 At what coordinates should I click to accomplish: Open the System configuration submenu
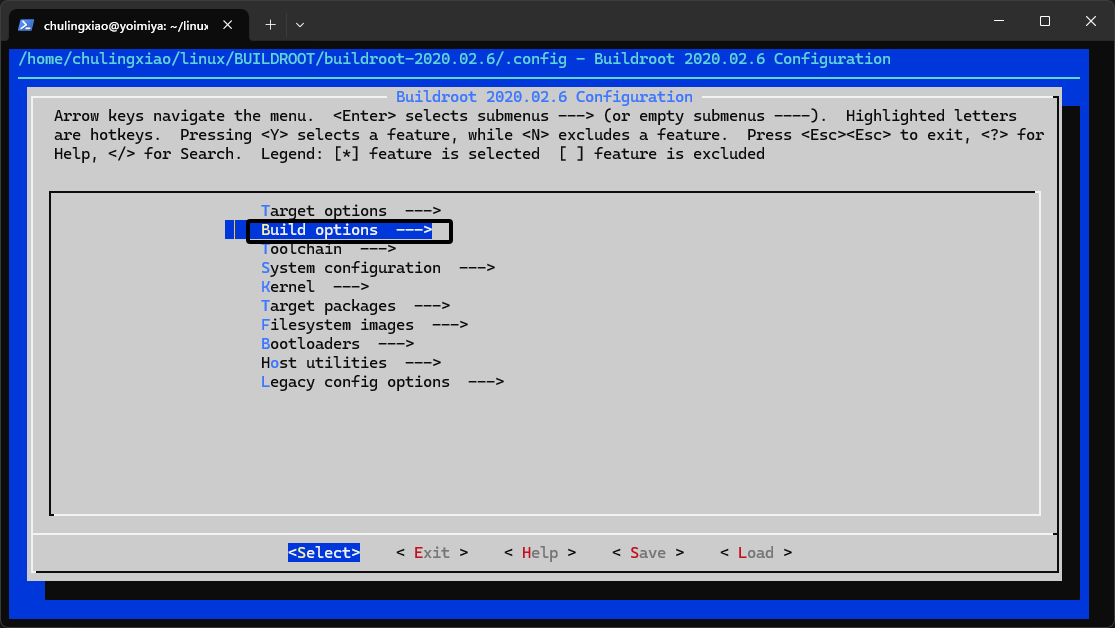pos(378,268)
